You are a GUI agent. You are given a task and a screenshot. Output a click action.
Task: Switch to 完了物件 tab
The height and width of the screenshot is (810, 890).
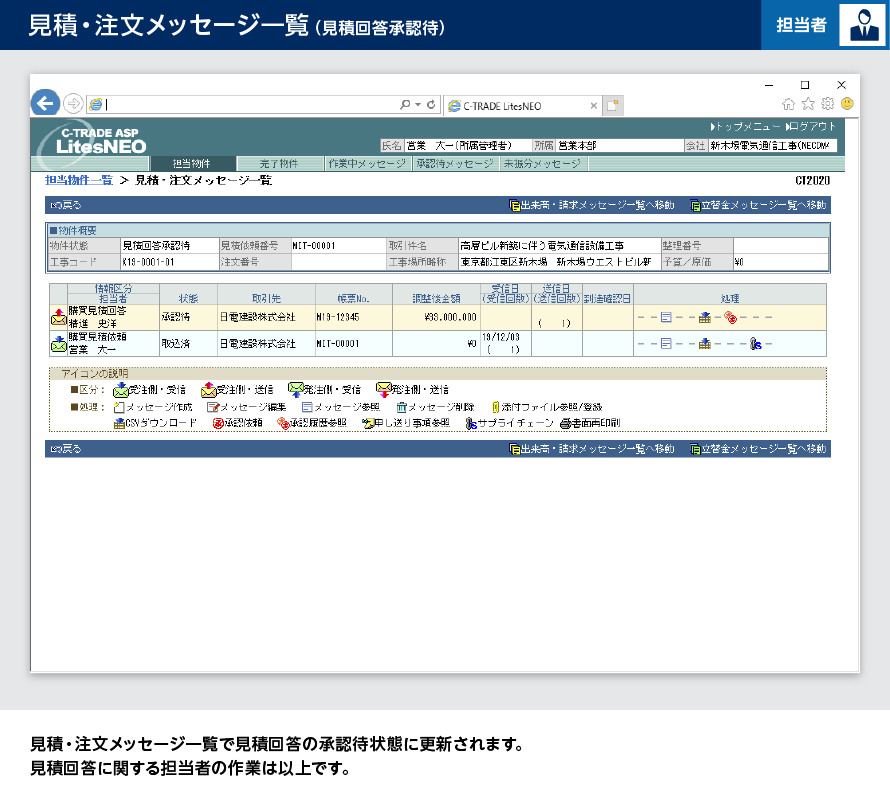click(279, 164)
